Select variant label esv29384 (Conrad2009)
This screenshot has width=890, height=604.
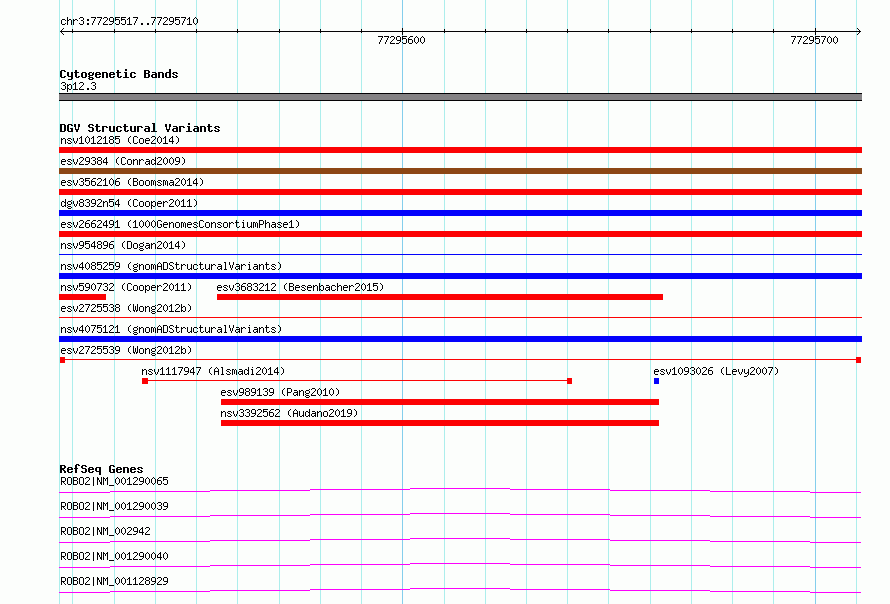pyautogui.click(x=123, y=161)
